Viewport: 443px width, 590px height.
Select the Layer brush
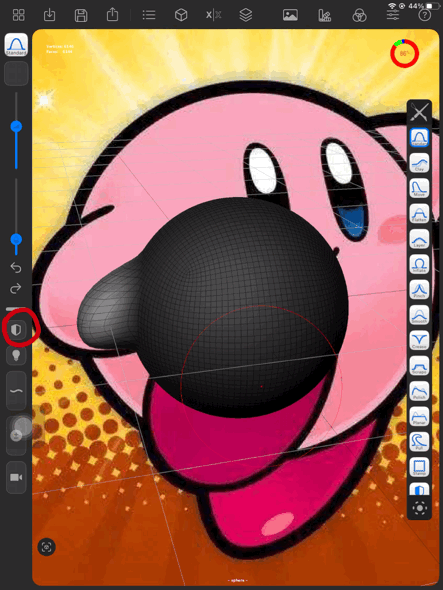click(419, 239)
